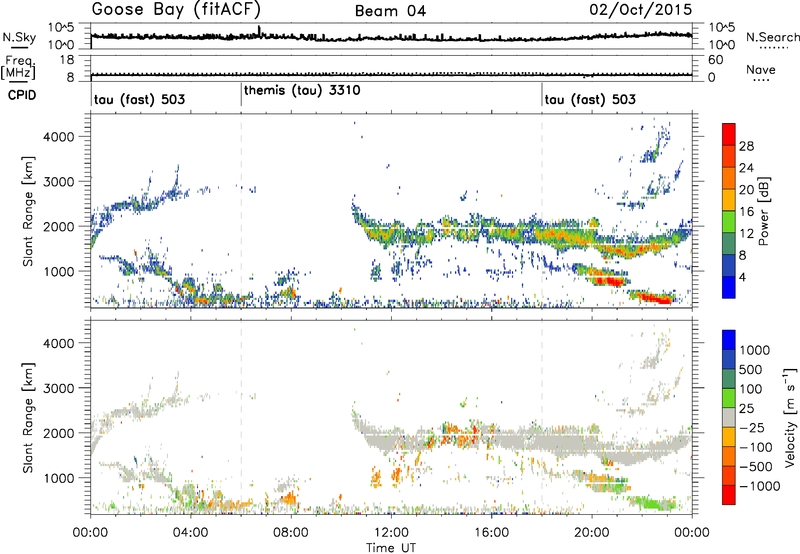Click the red power echo near 22:40 at 400 km
The height and width of the screenshot is (554, 800).
(657, 297)
